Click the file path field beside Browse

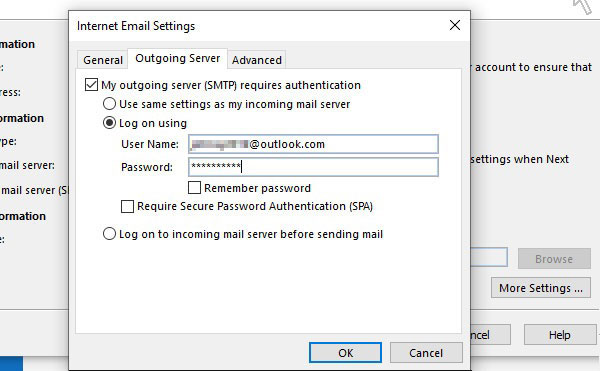(x=489, y=257)
